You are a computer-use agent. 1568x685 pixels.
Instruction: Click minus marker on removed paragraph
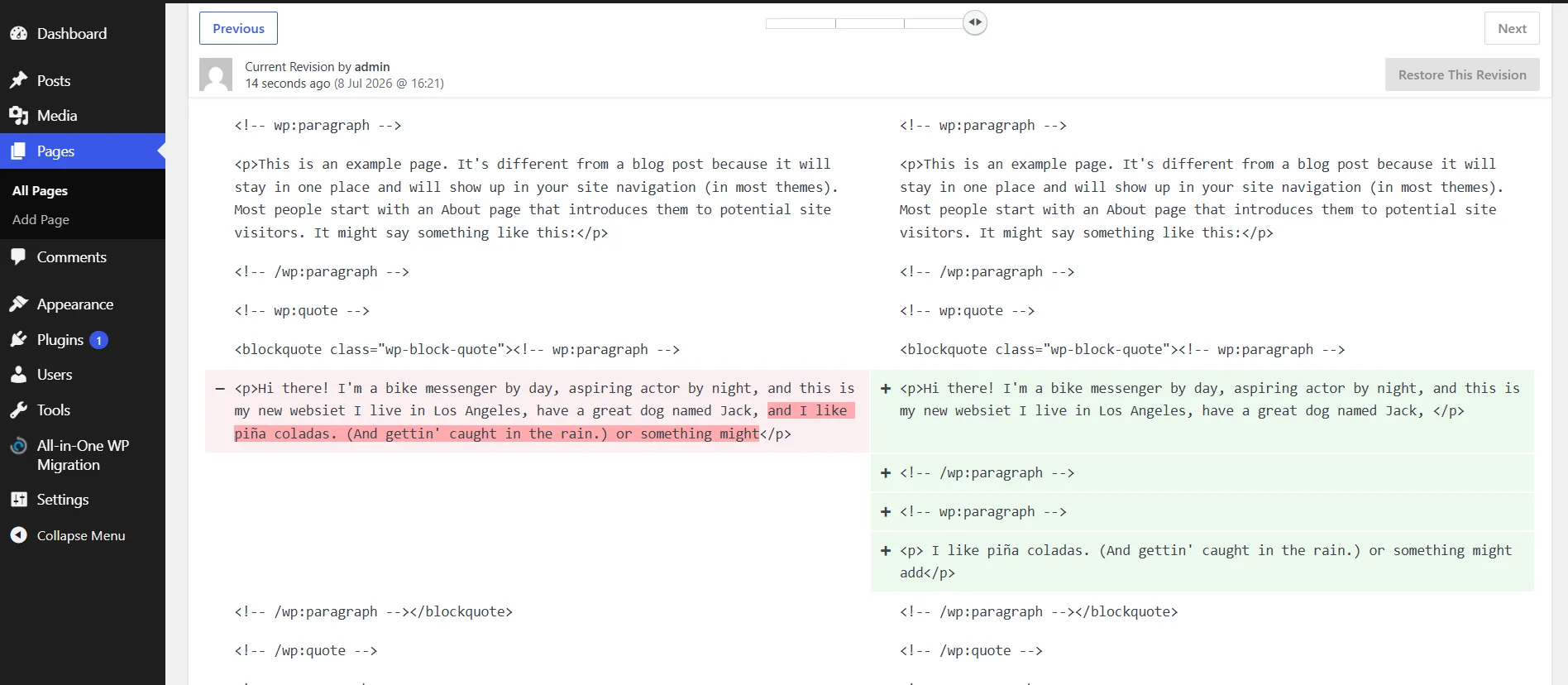click(x=220, y=388)
